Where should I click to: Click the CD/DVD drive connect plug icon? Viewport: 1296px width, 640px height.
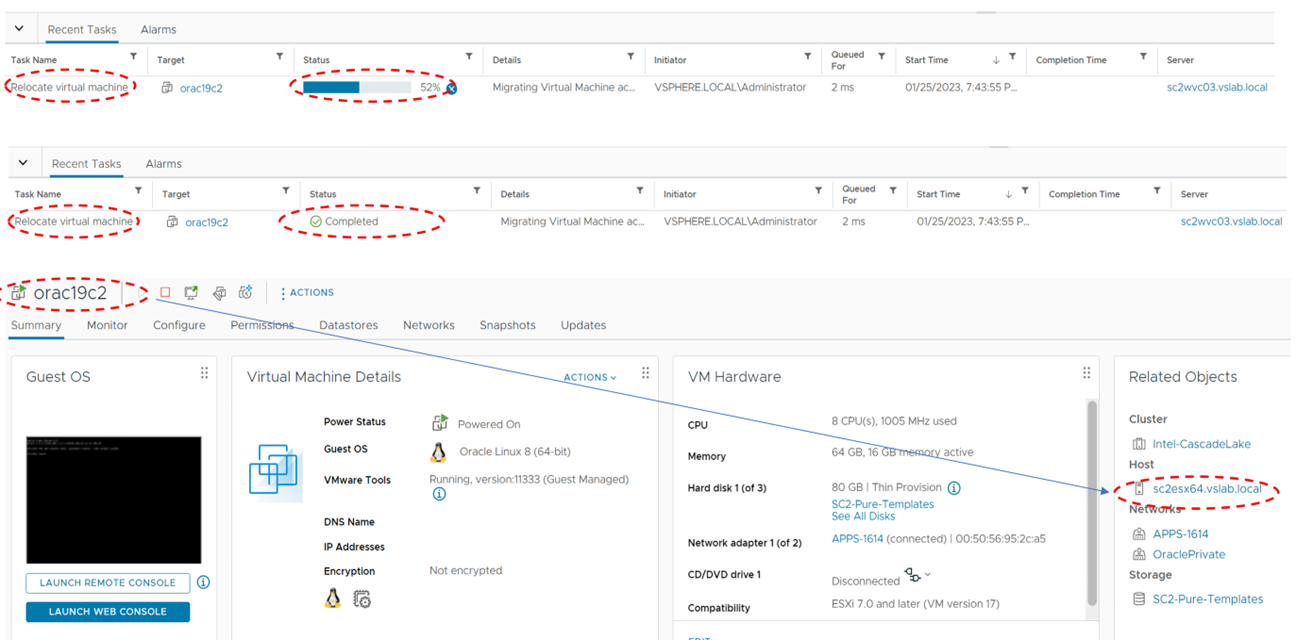(911, 575)
